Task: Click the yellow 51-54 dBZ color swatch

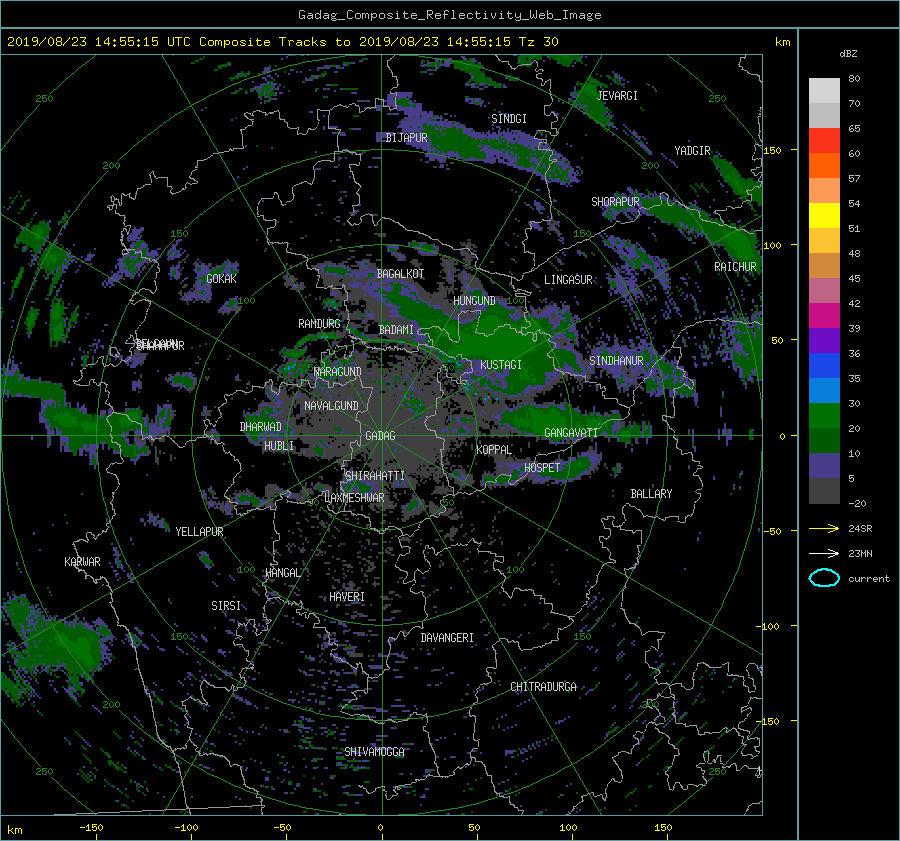Action: pyautogui.click(x=824, y=216)
